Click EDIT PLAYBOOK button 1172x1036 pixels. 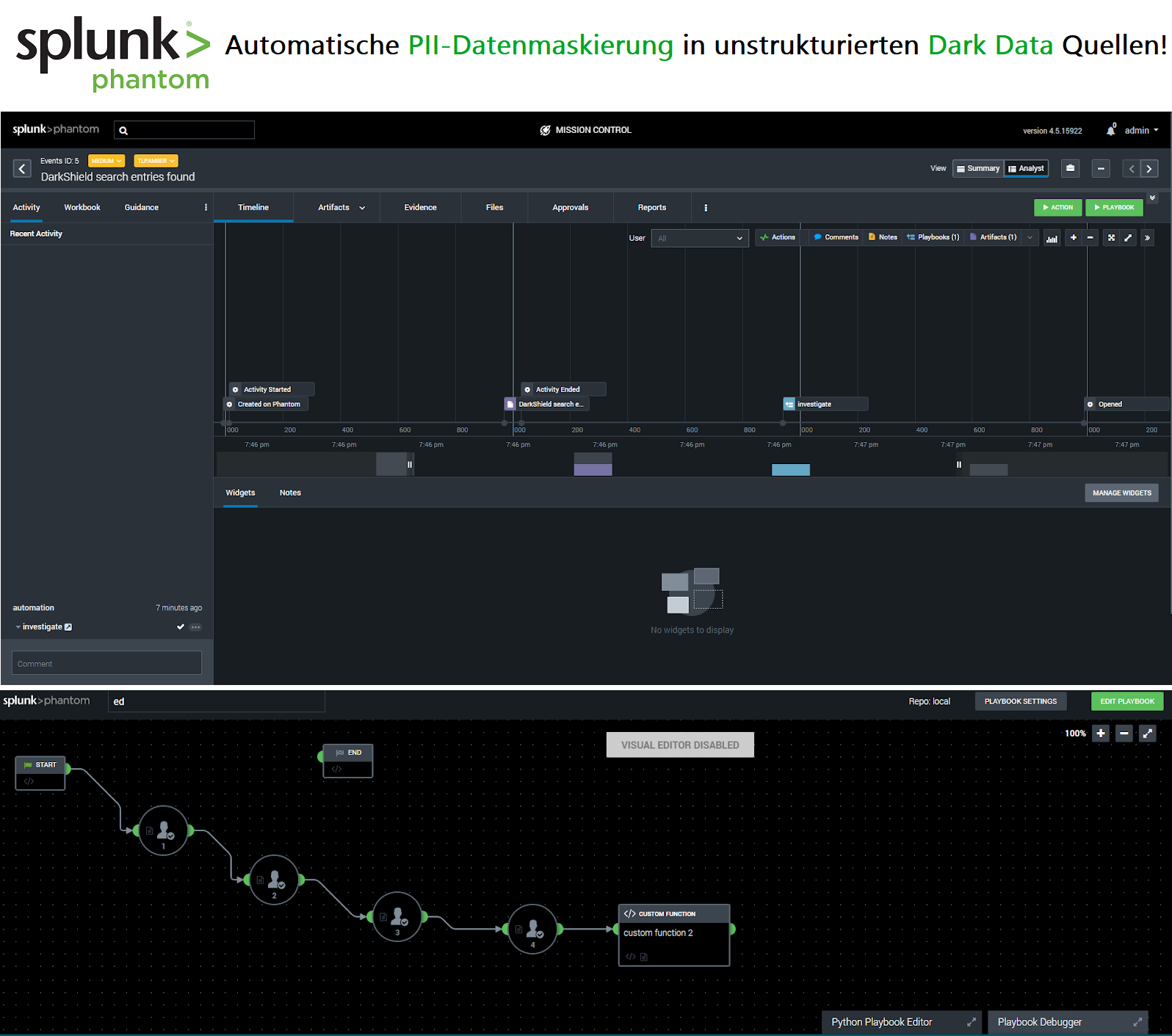1127,701
